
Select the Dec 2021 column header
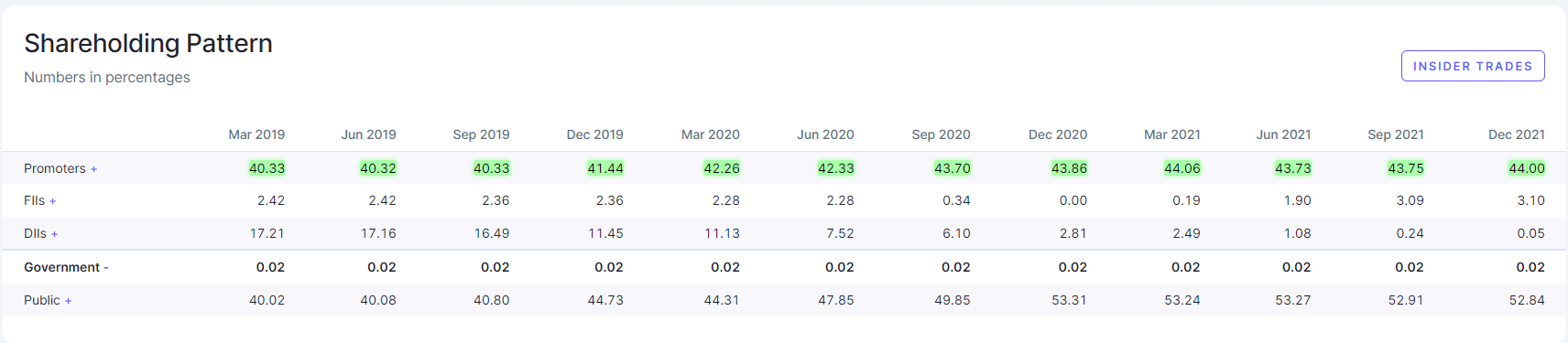[x=1517, y=134]
